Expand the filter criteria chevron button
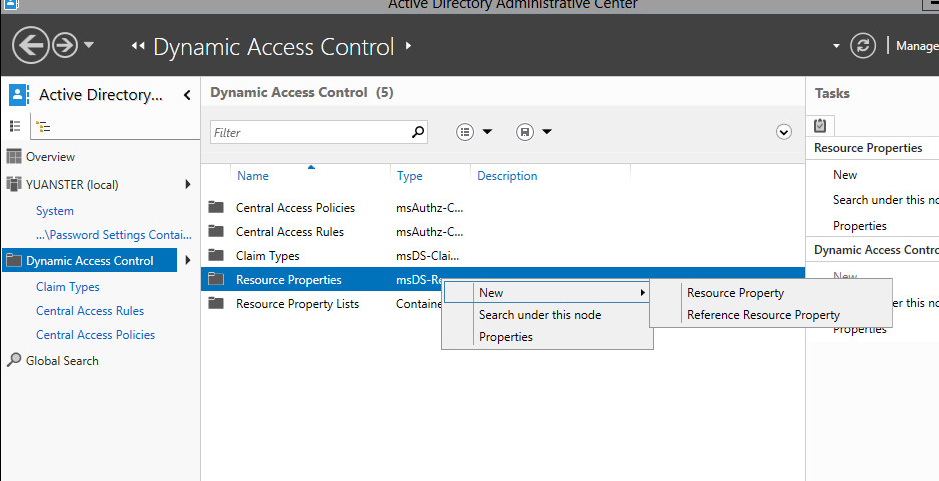Image resolution: width=939 pixels, height=481 pixels. pyautogui.click(x=784, y=132)
